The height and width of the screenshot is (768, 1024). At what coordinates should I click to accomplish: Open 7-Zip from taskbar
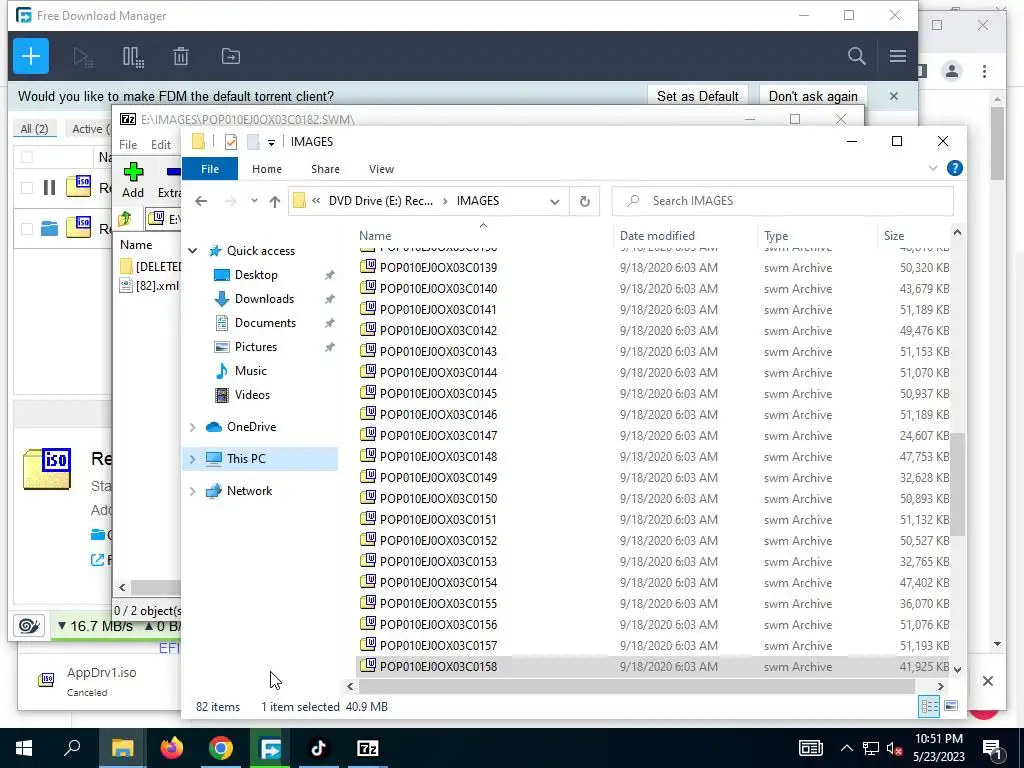tap(368, 748)
